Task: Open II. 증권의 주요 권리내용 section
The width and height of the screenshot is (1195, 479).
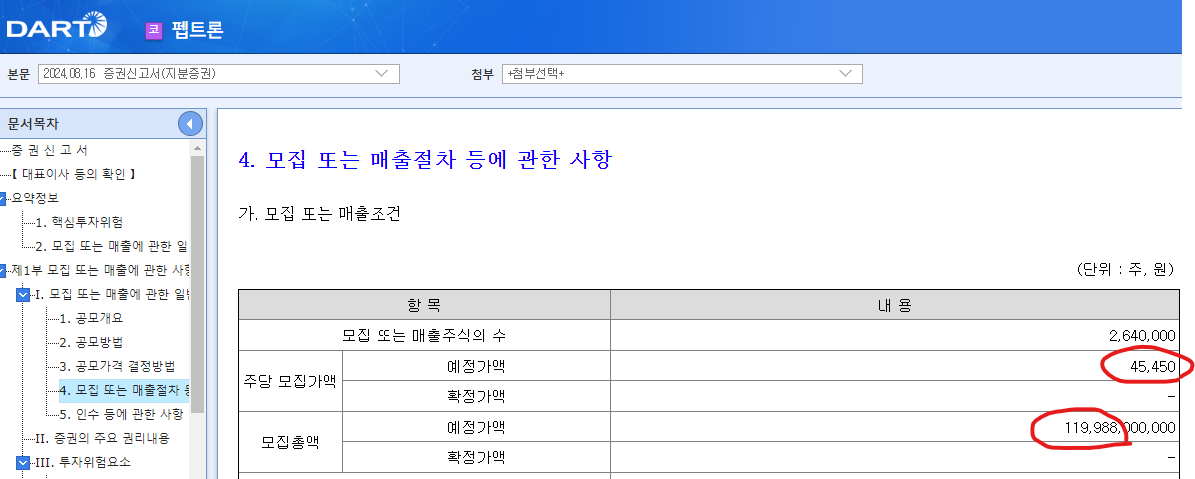Action: point(102,439)
